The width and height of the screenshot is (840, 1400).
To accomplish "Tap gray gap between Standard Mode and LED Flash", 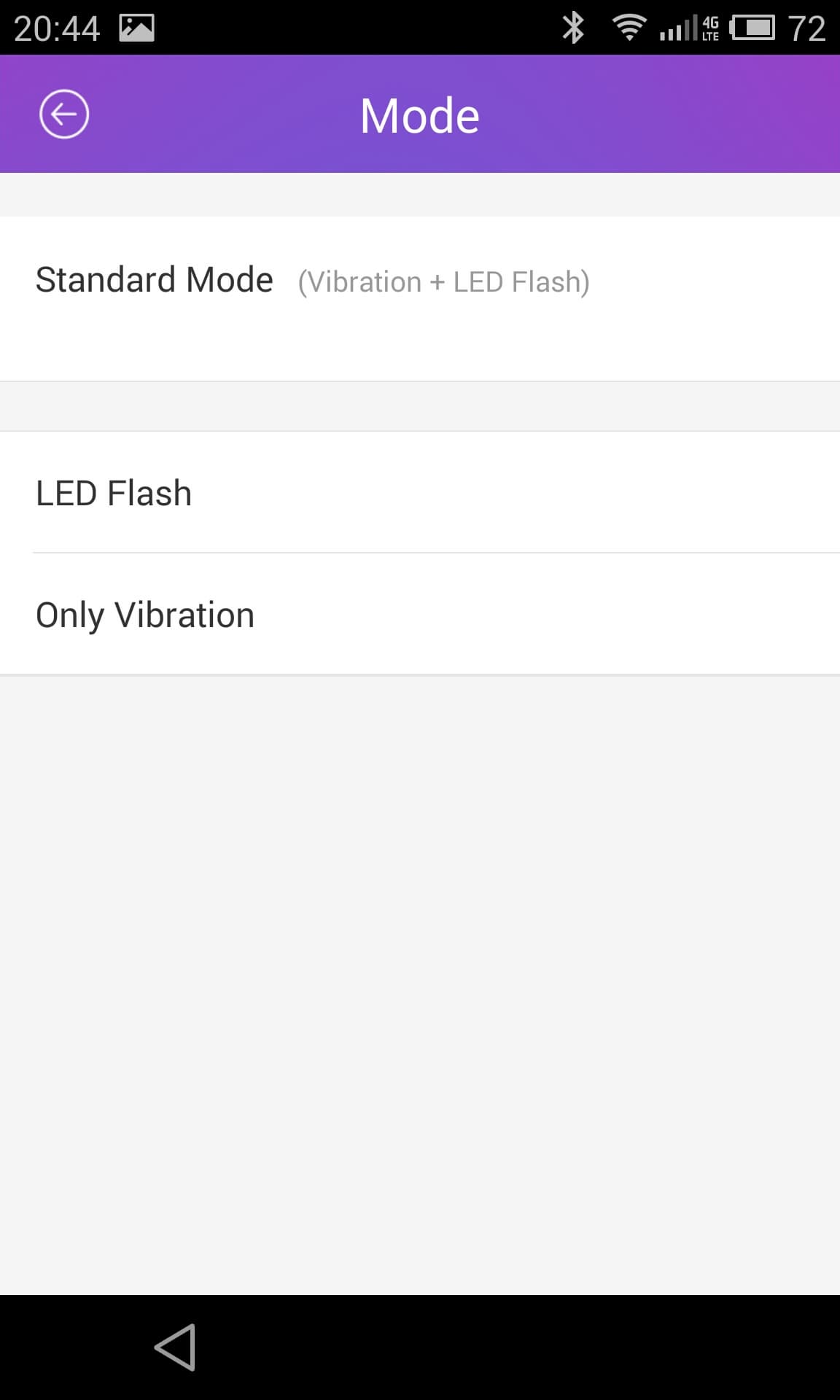I will [420, 406].
